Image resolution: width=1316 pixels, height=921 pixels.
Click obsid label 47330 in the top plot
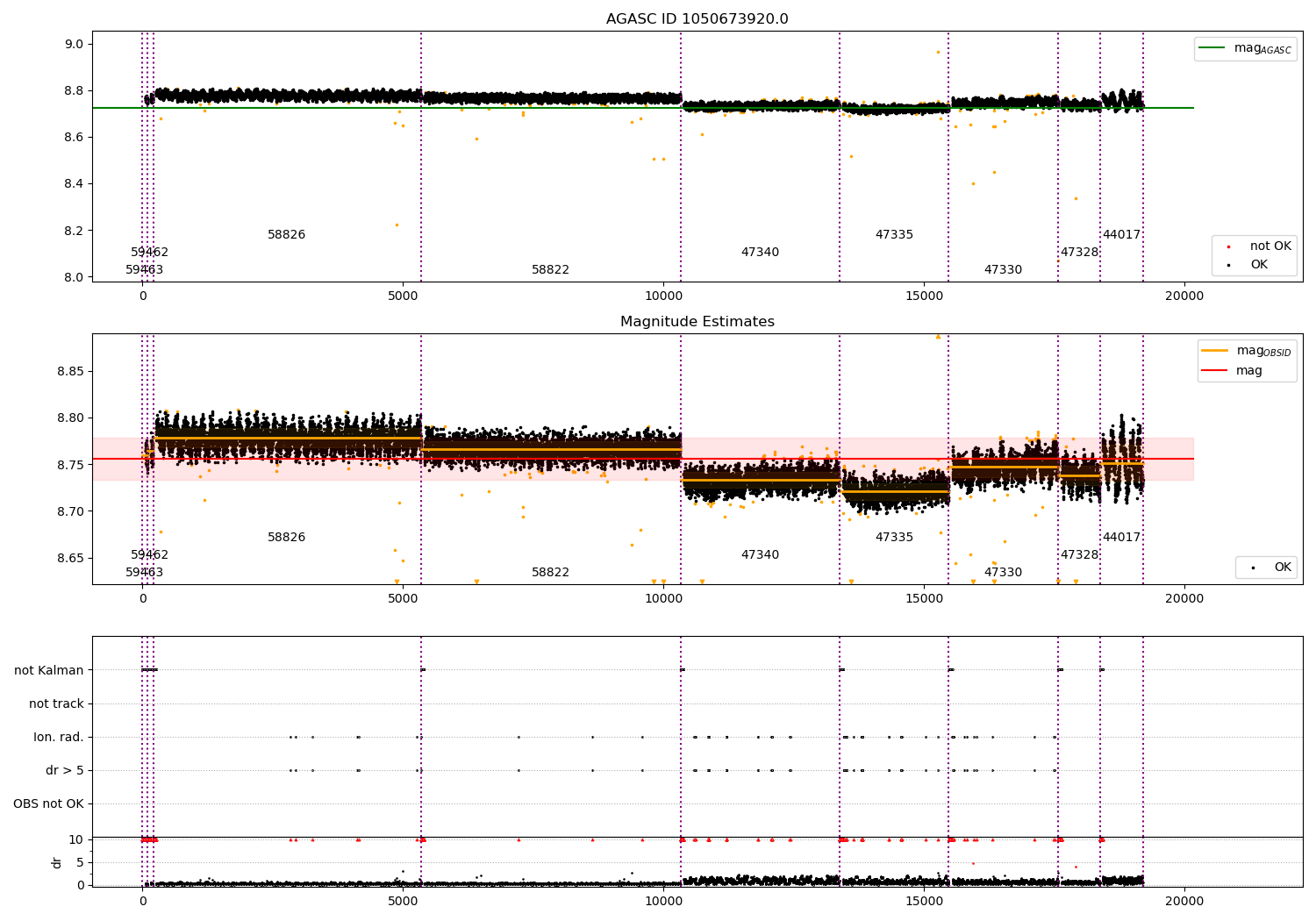(1003, 270)
